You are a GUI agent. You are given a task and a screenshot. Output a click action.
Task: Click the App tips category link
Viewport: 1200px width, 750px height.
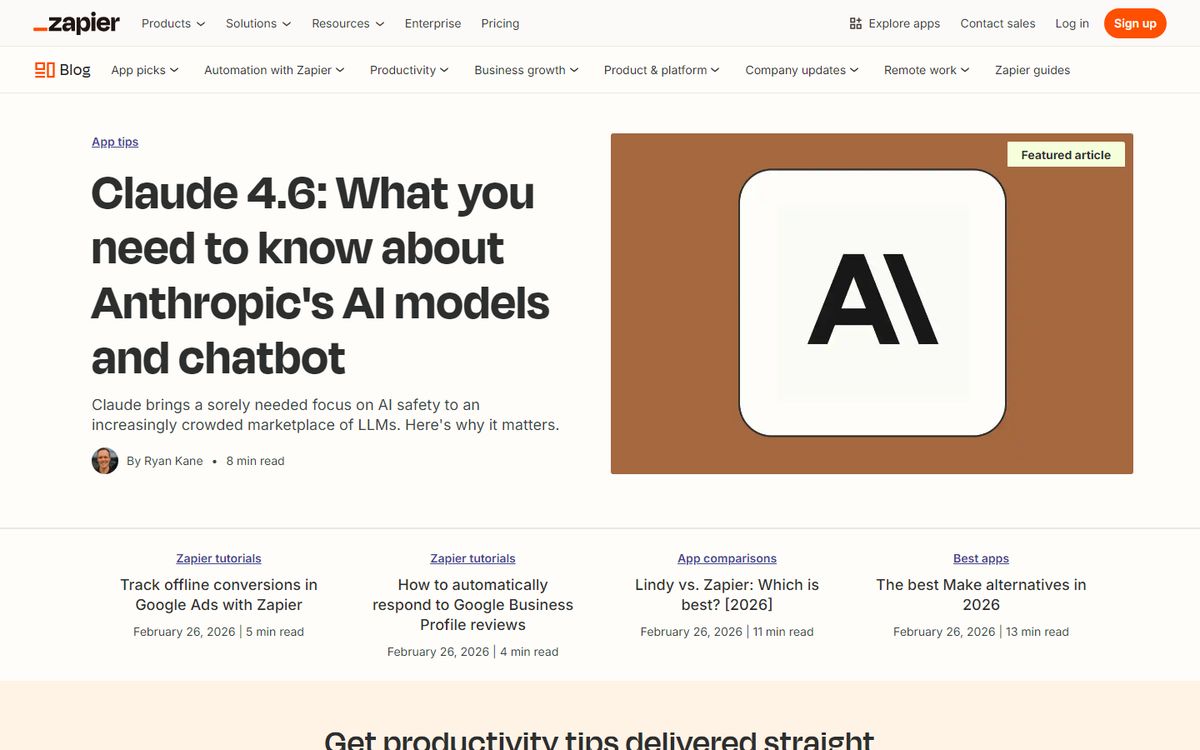115,142
